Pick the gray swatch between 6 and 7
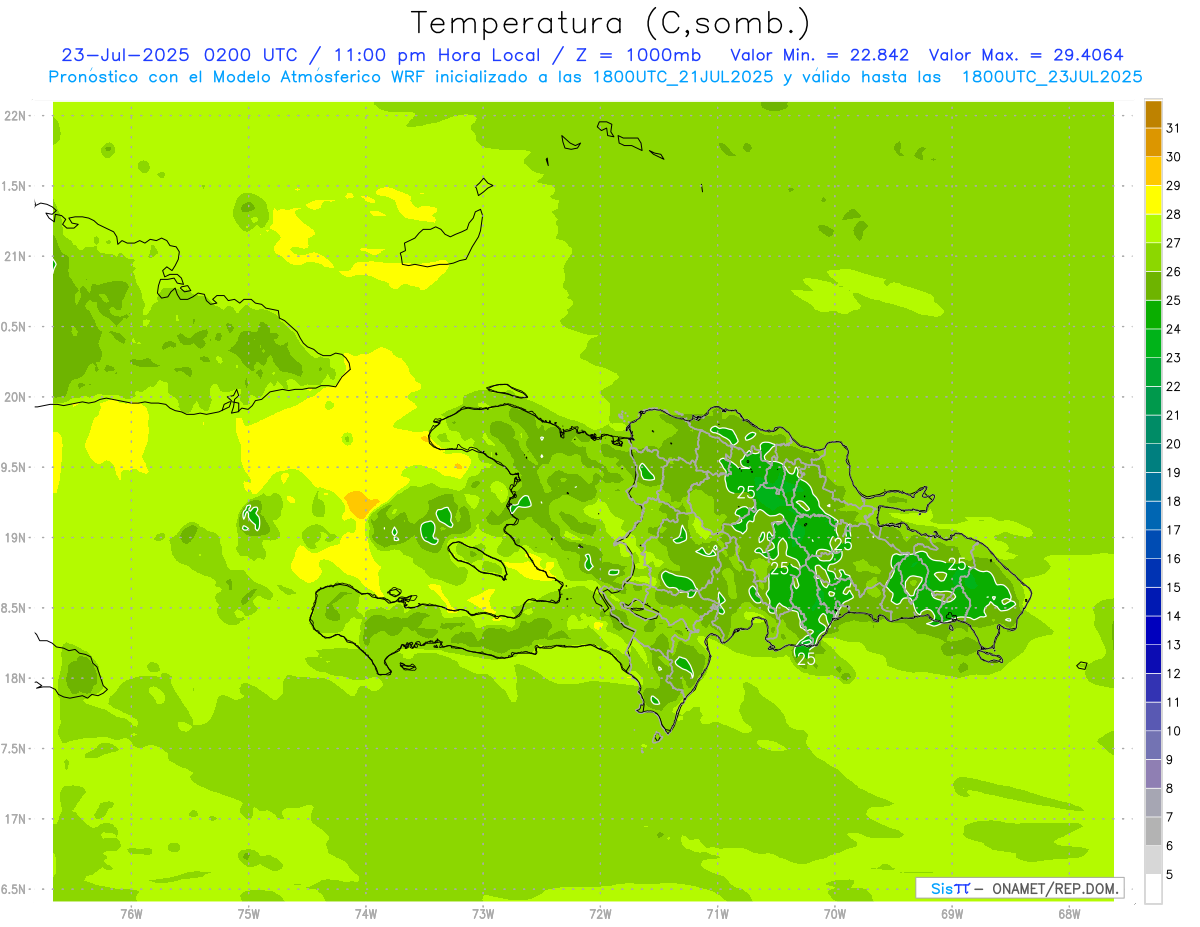The image size is (1200, 927). (x=1153, y=832)
